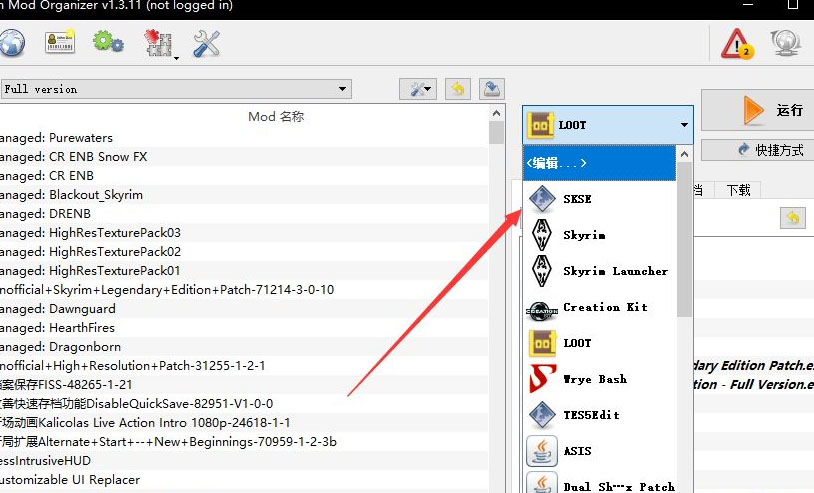Select the FISS-48265-1-21 mod row
The image size is (814, 493).
[244, 385]
